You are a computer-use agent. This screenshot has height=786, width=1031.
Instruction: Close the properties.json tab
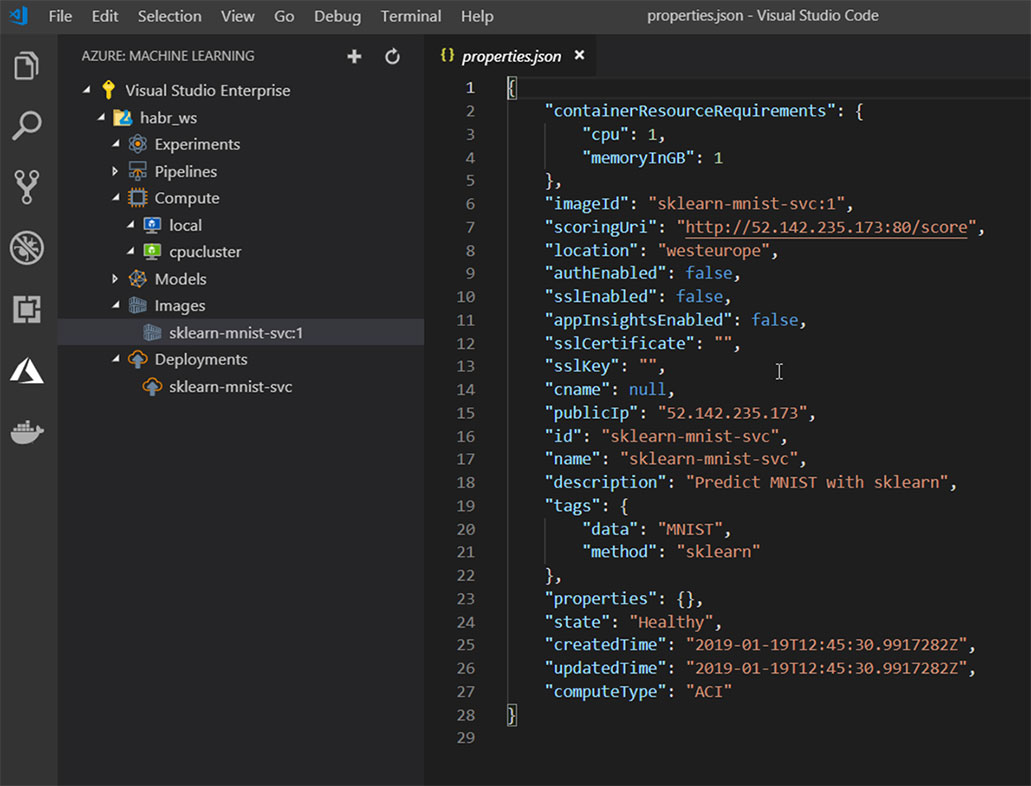tap(579, 56)
